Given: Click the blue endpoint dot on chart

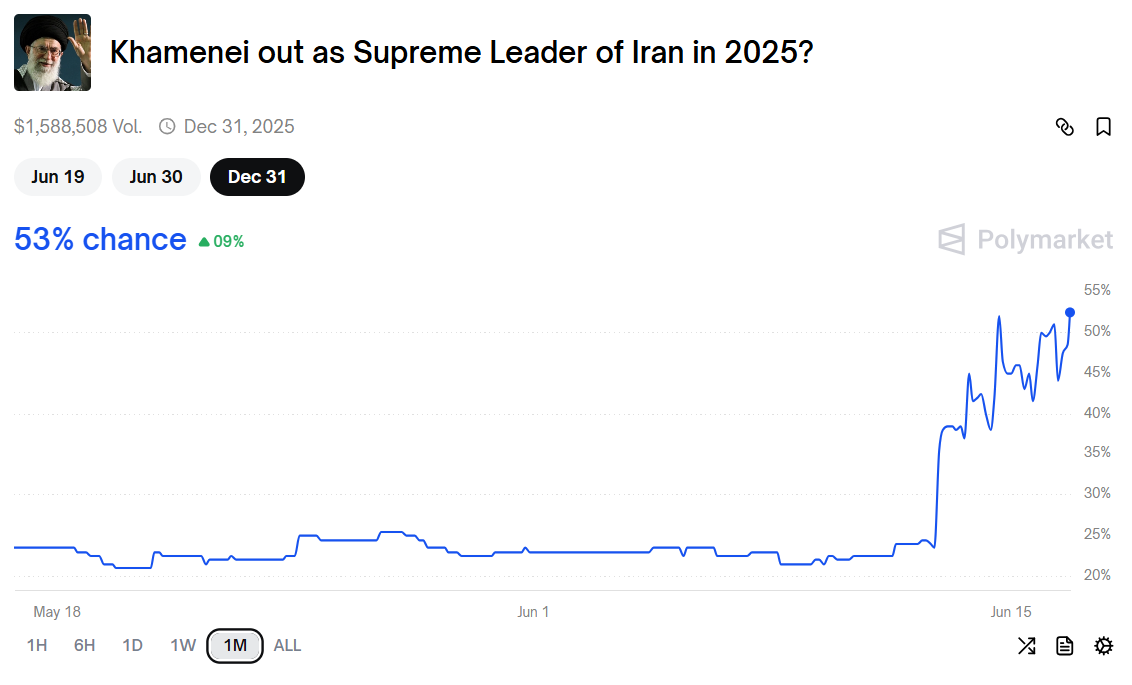Looking at the screenshot, I should pos(1070,313).
